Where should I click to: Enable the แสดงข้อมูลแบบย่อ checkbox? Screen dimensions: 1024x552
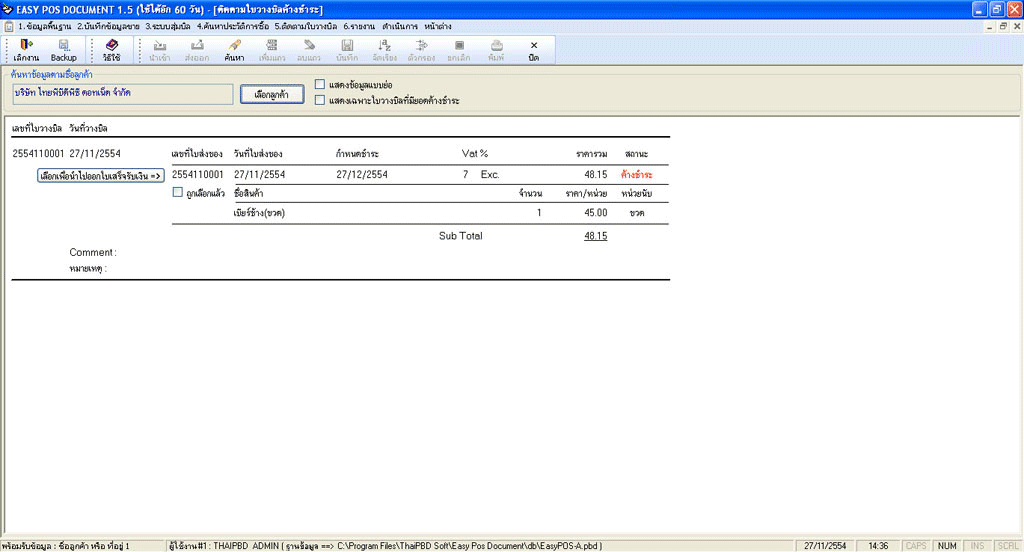[x=320, y=84]
